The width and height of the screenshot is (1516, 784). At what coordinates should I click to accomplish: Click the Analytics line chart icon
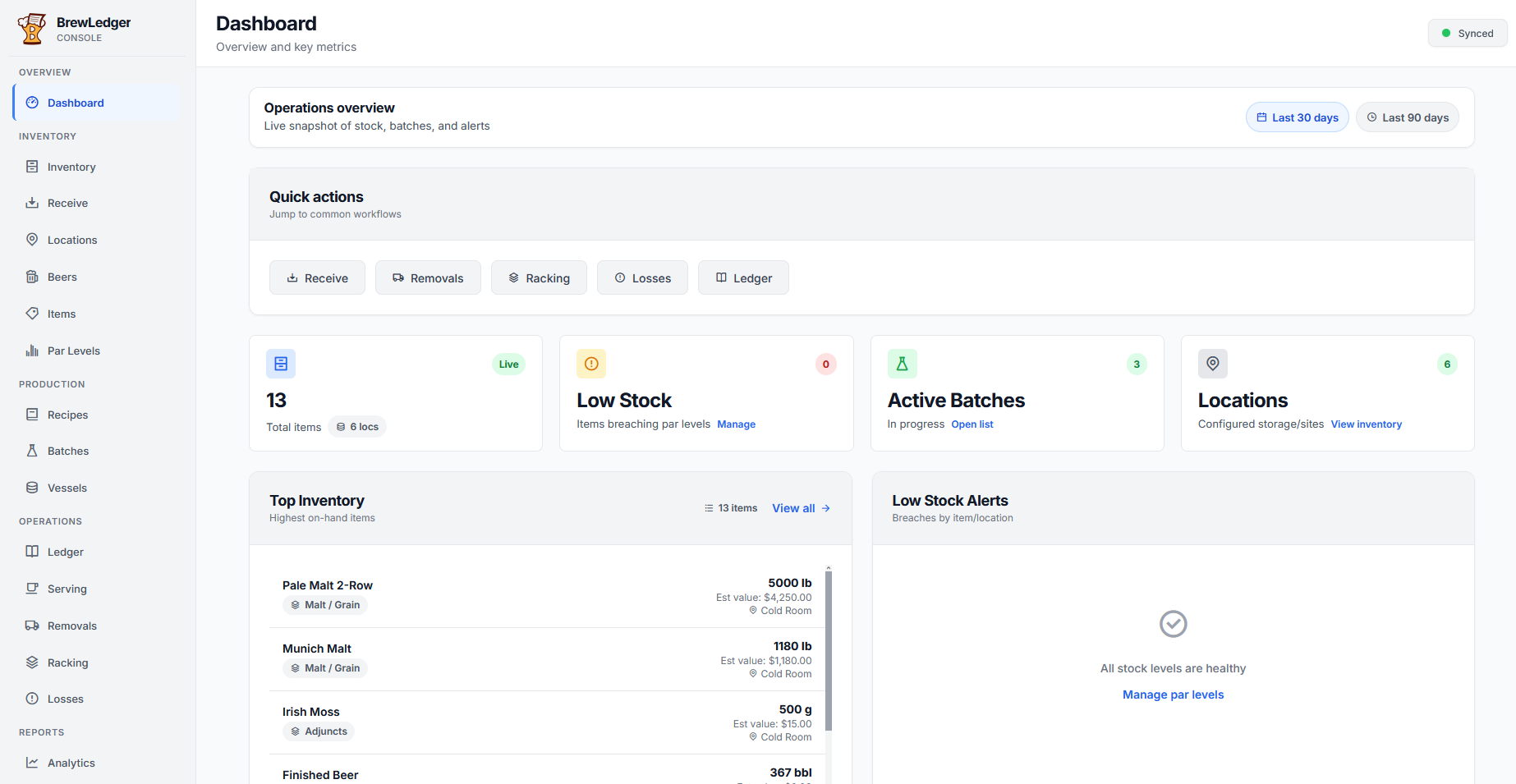32,763
